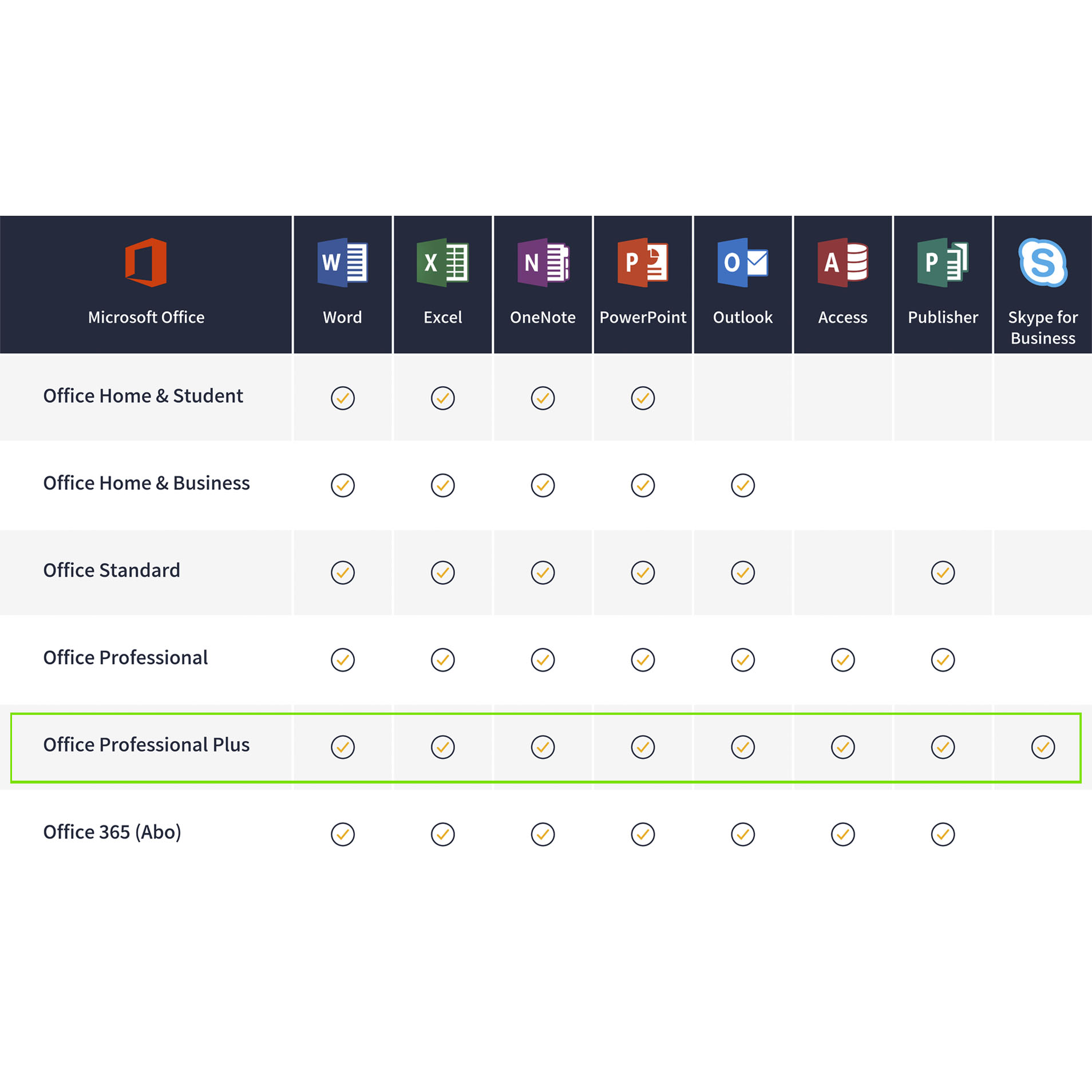
Task: Click the Word app icon
Action: point(342,262)
